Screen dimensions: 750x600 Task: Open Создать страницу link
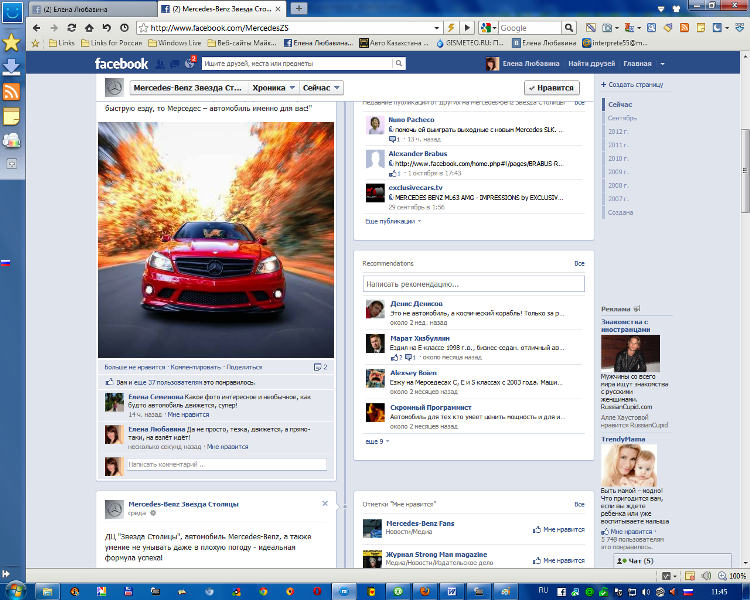634,84
